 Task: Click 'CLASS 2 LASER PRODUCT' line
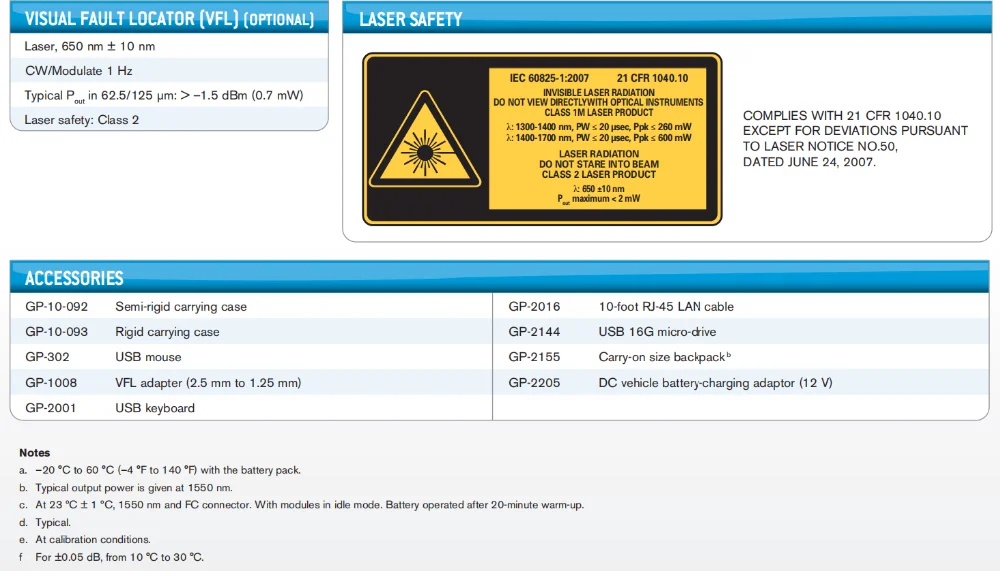[x=598, y=174]
